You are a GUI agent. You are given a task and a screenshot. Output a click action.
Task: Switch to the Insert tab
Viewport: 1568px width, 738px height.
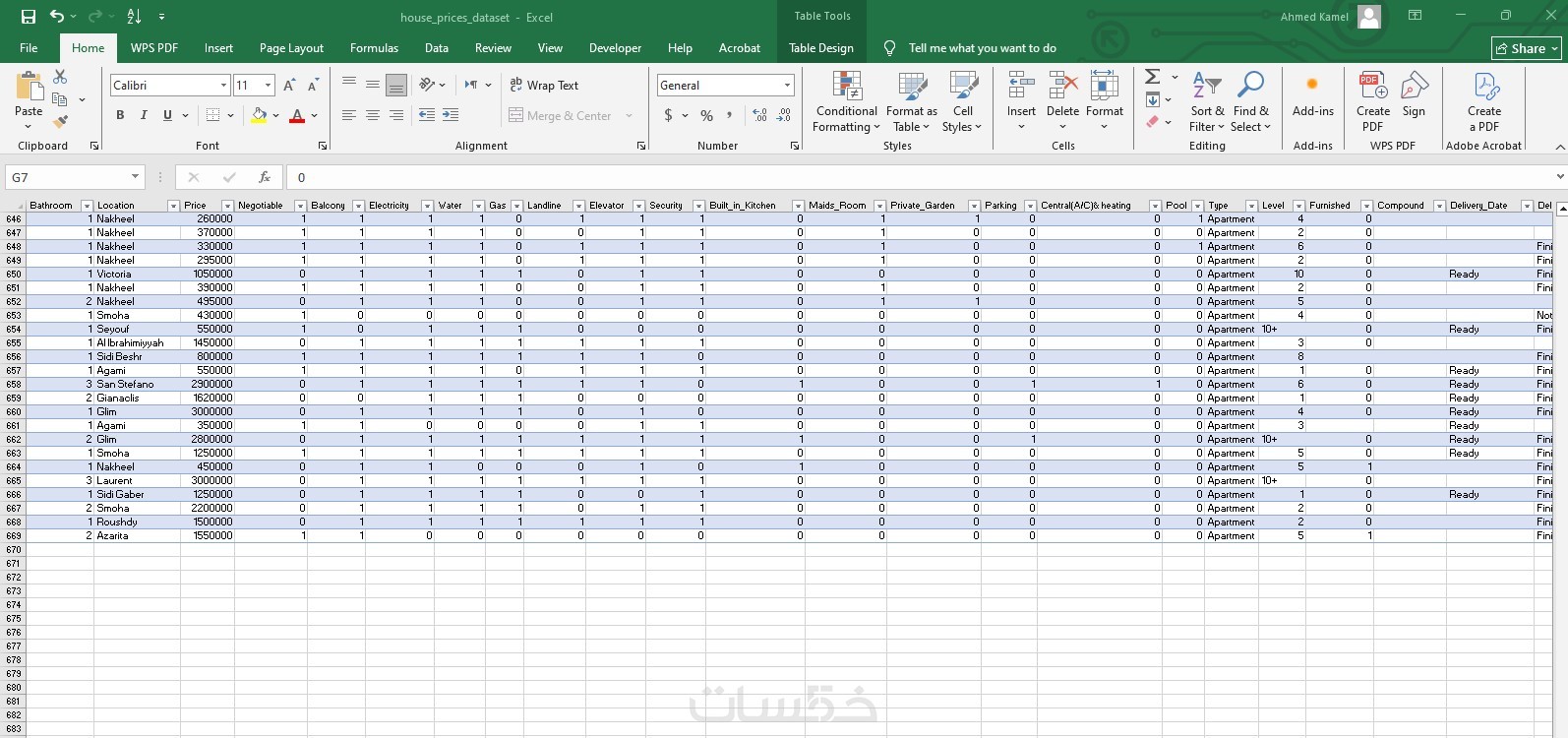pos(218,48)
